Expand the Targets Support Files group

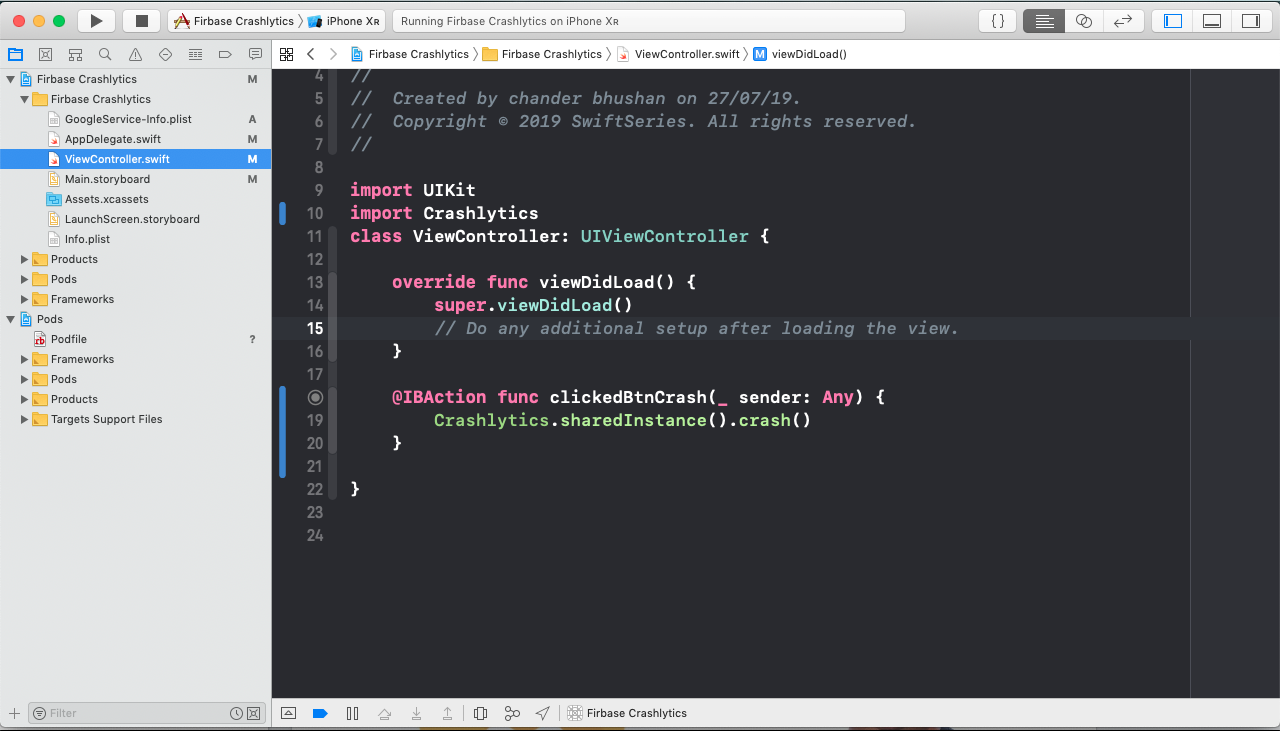pyautogui.click(x=25, y=419)
